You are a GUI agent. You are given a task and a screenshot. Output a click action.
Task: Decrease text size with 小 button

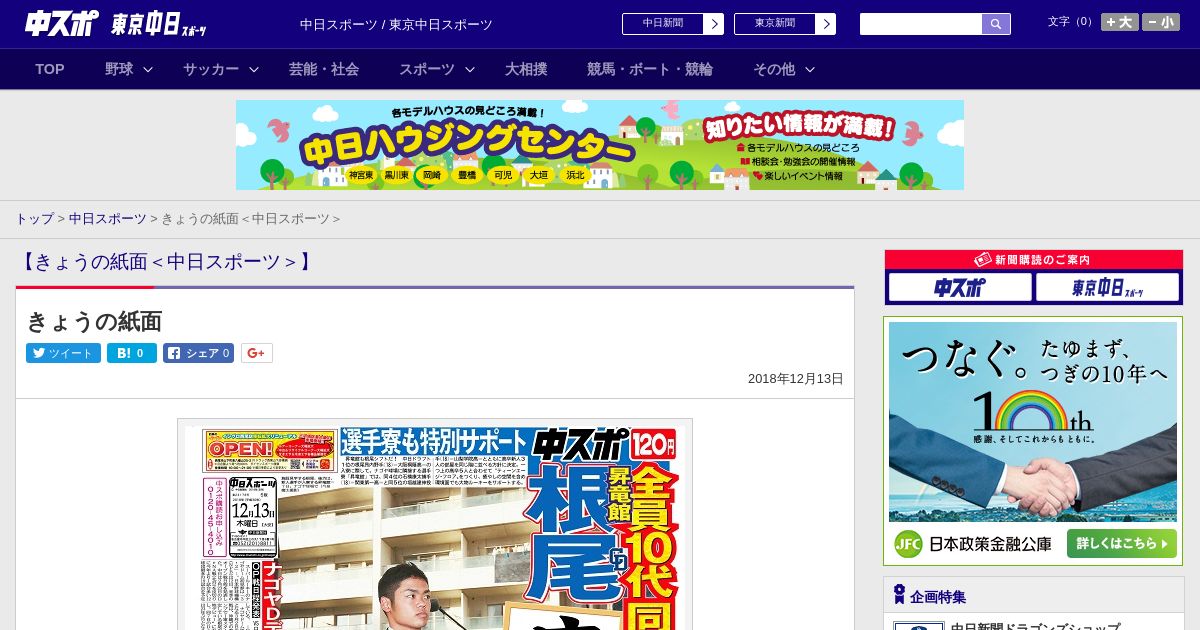pyautogui.click(x=1161, y=22)
